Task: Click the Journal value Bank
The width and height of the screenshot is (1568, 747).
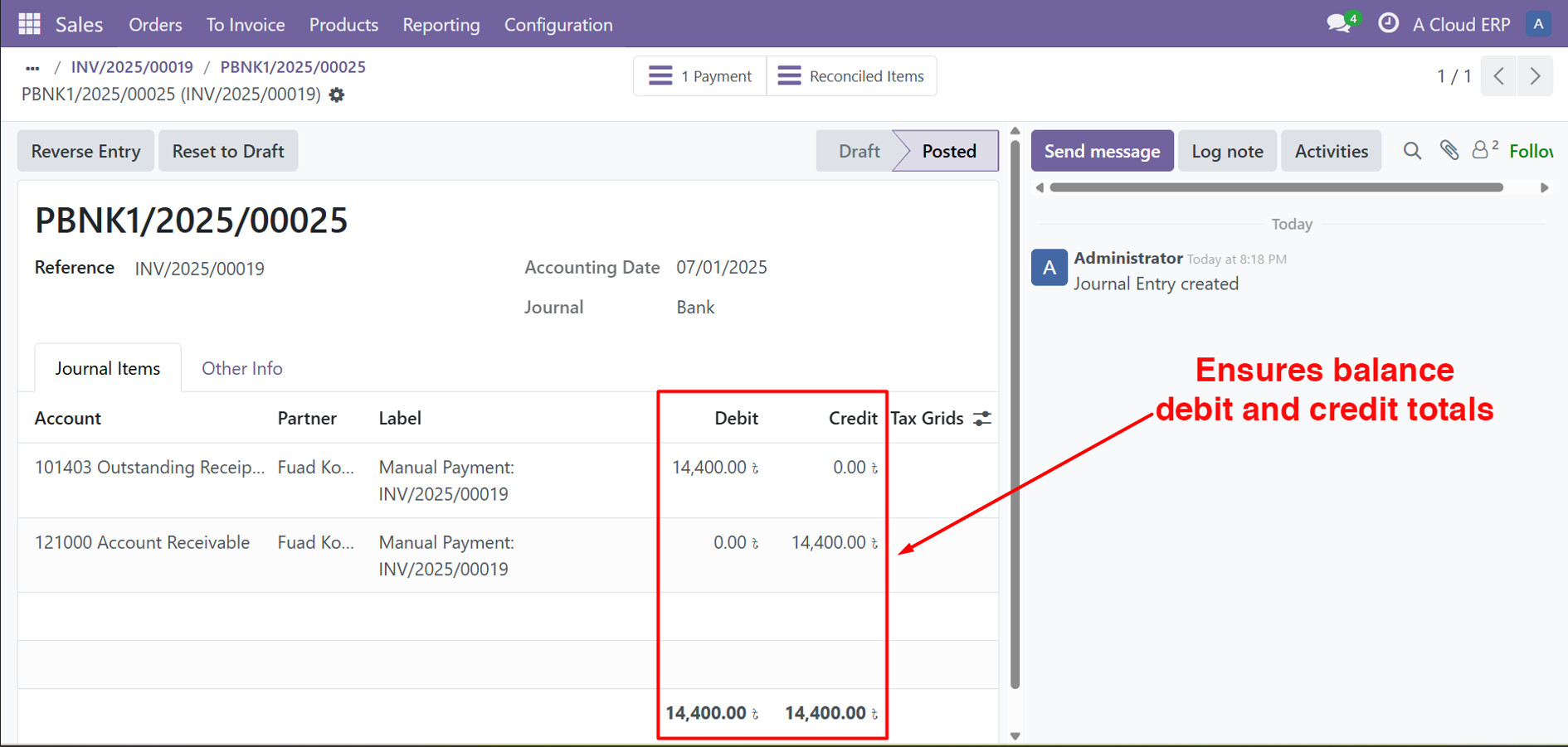Action: click(695, 308)
